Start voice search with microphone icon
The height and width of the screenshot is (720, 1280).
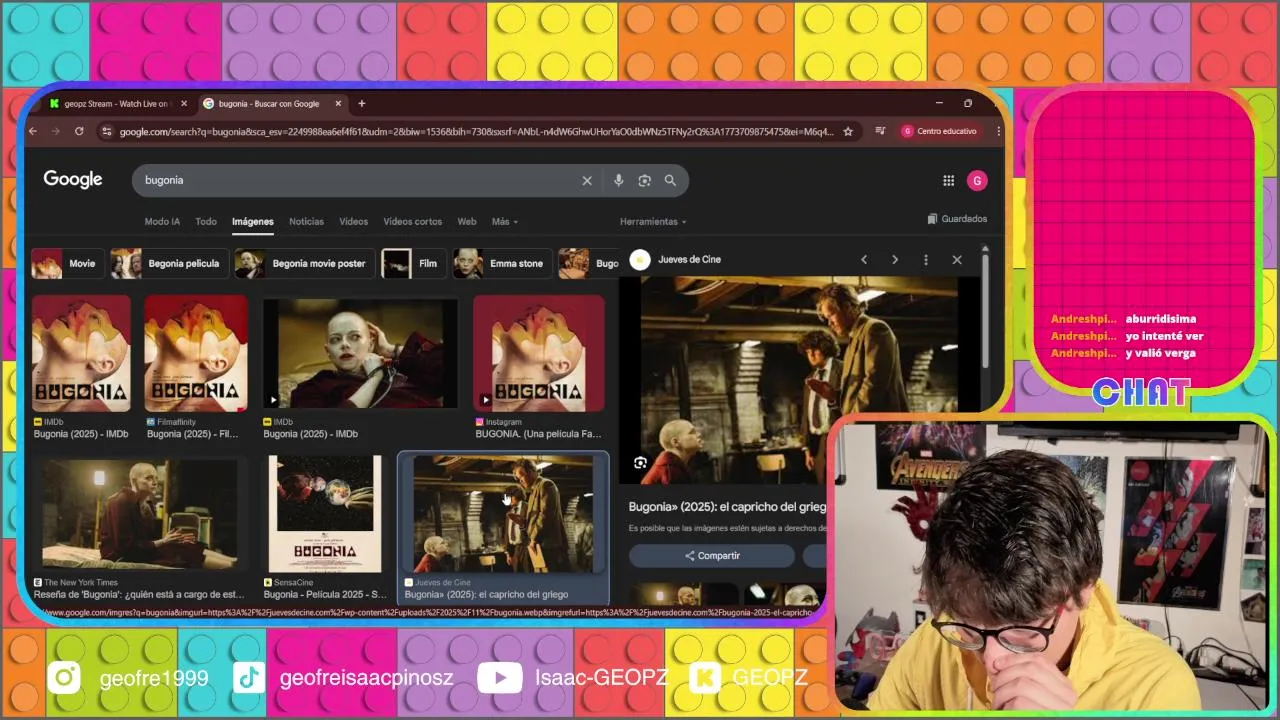(x=618, y=181)
